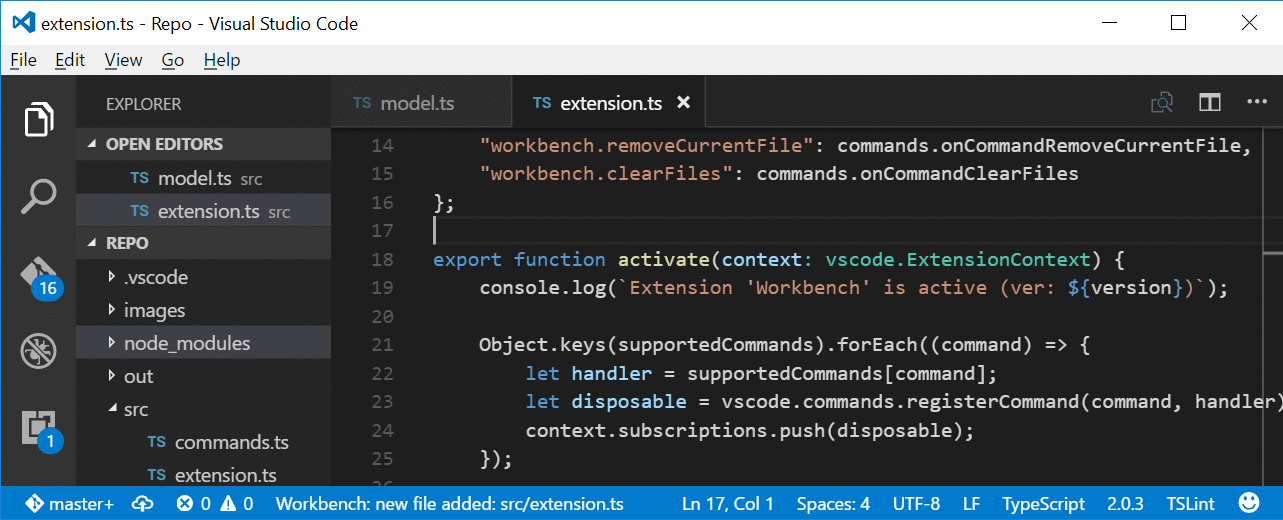The image size is (1283, 520).
Task: Open the Edit menu
Action: (x=70, y=60)
